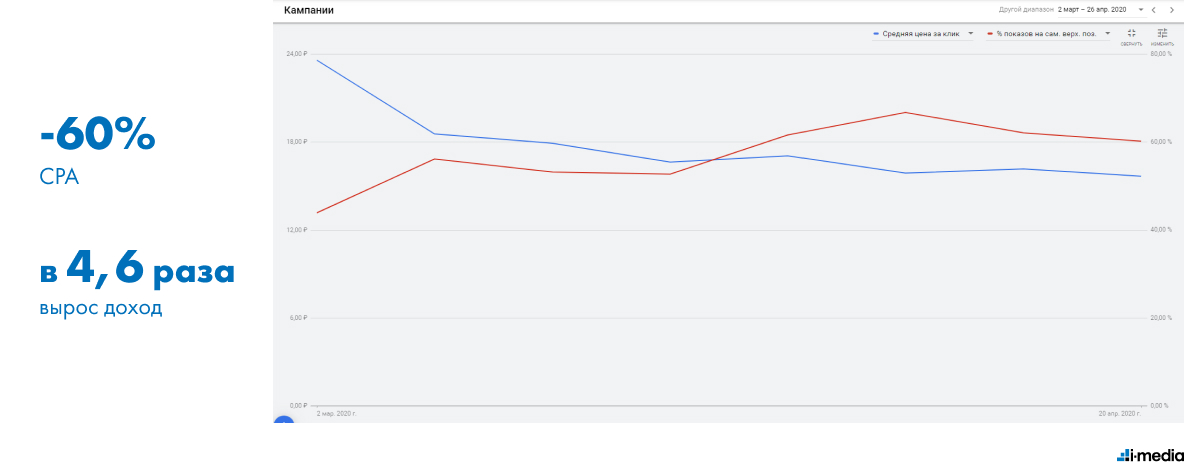Expand the % показов на сам. верх. поз. dropdown
Image resolution: width=1200 pixels, height=476 pixels.
[x=1108, y=34]
